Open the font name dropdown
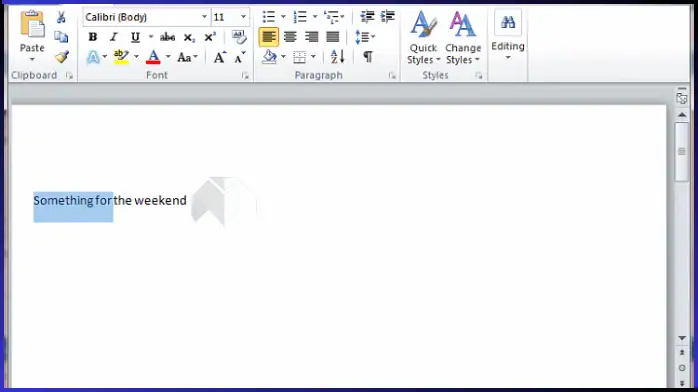The height and width of the screenshot is (392, 698). (204, 17)
